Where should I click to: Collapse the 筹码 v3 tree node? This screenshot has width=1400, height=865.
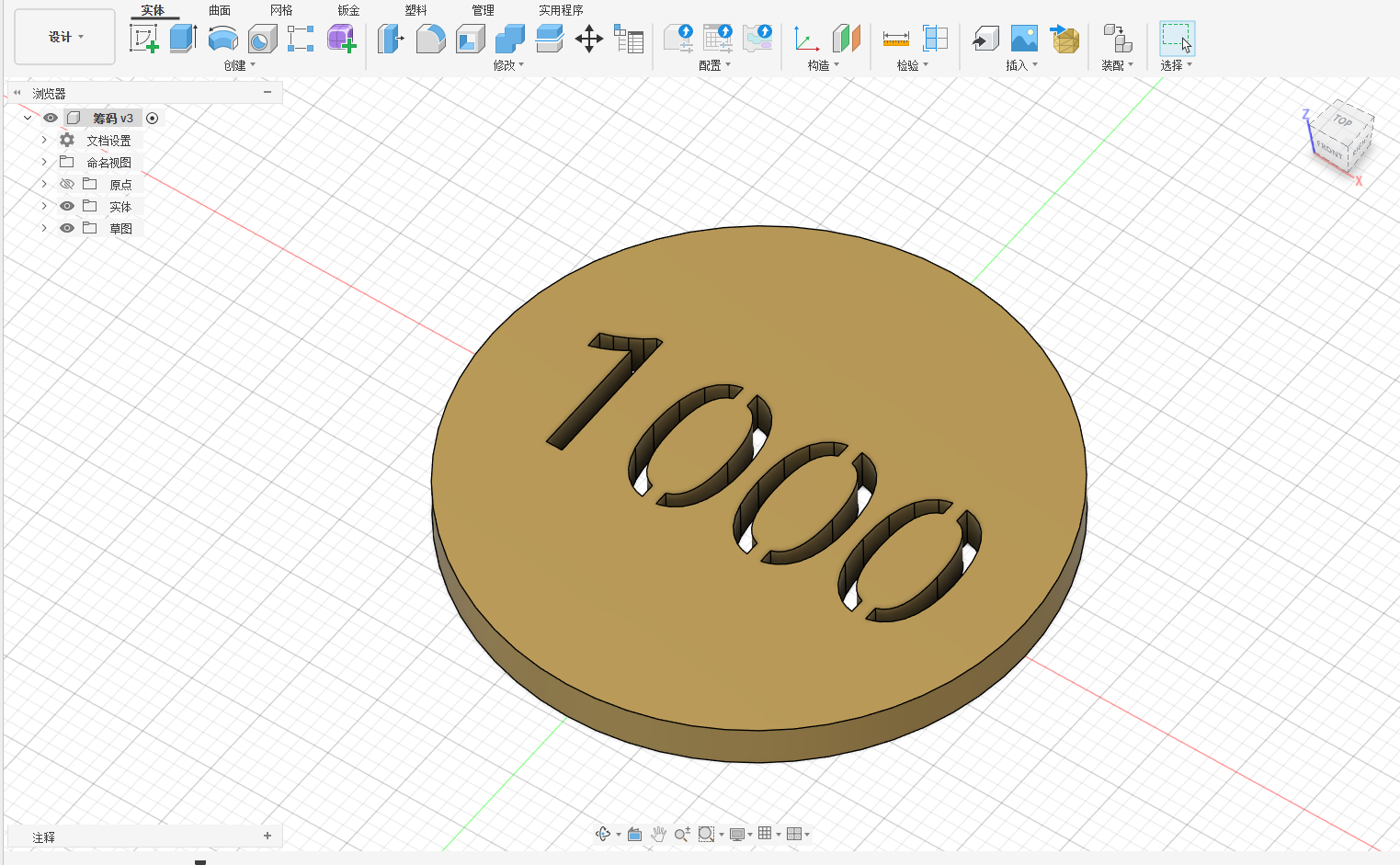coord(28,118)
